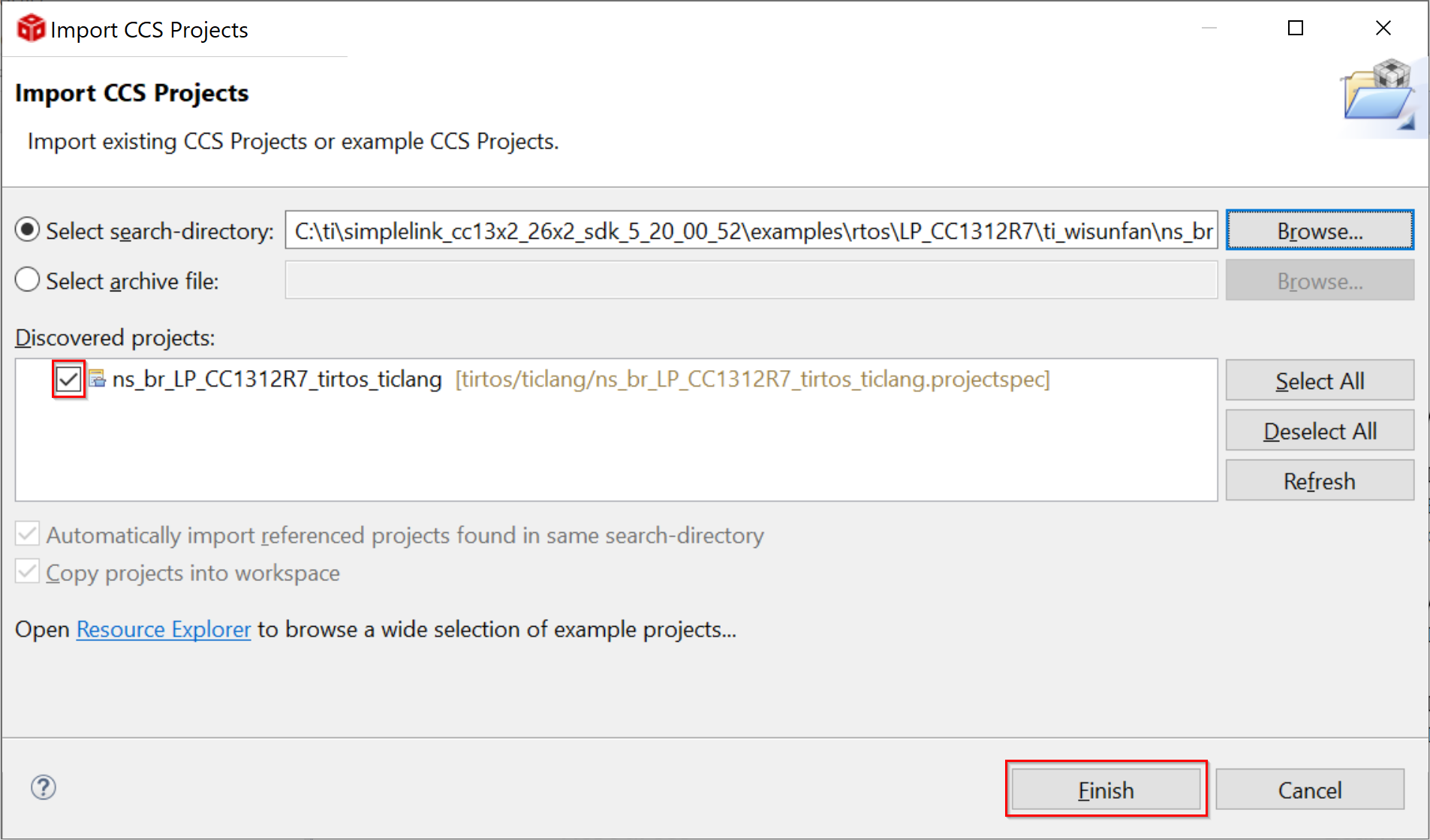Open the Resource Explorer link
This screenshot has width=1430, height=840.
[164, 629]
